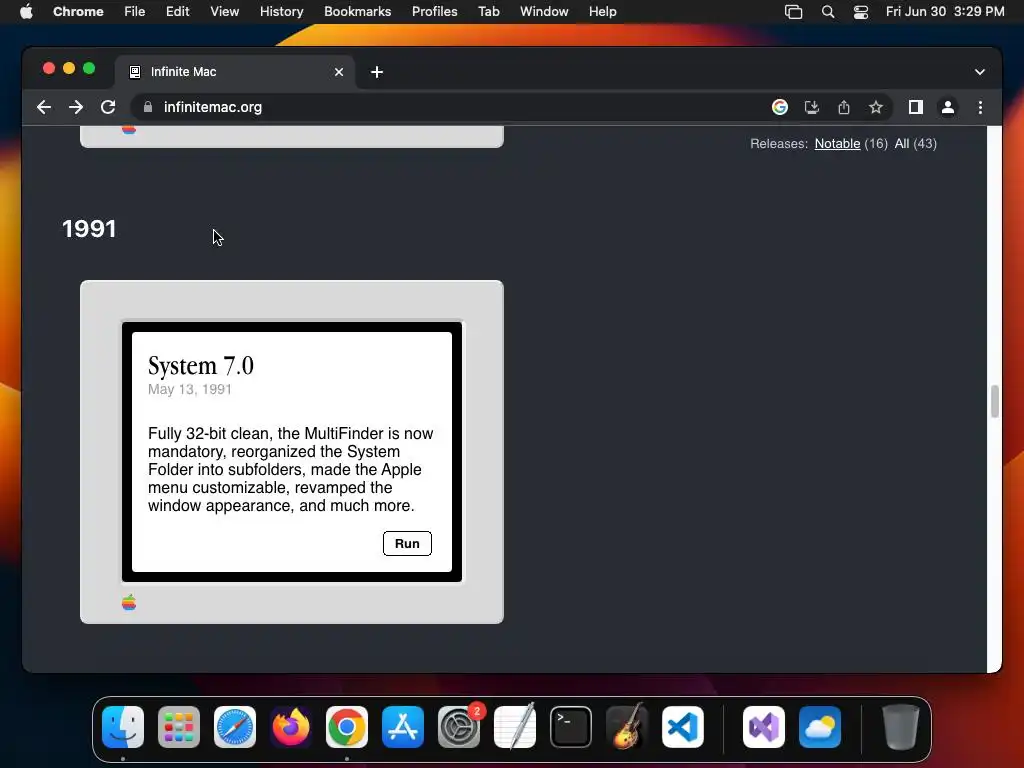Open Google icon in address bar

pos(780,107)
